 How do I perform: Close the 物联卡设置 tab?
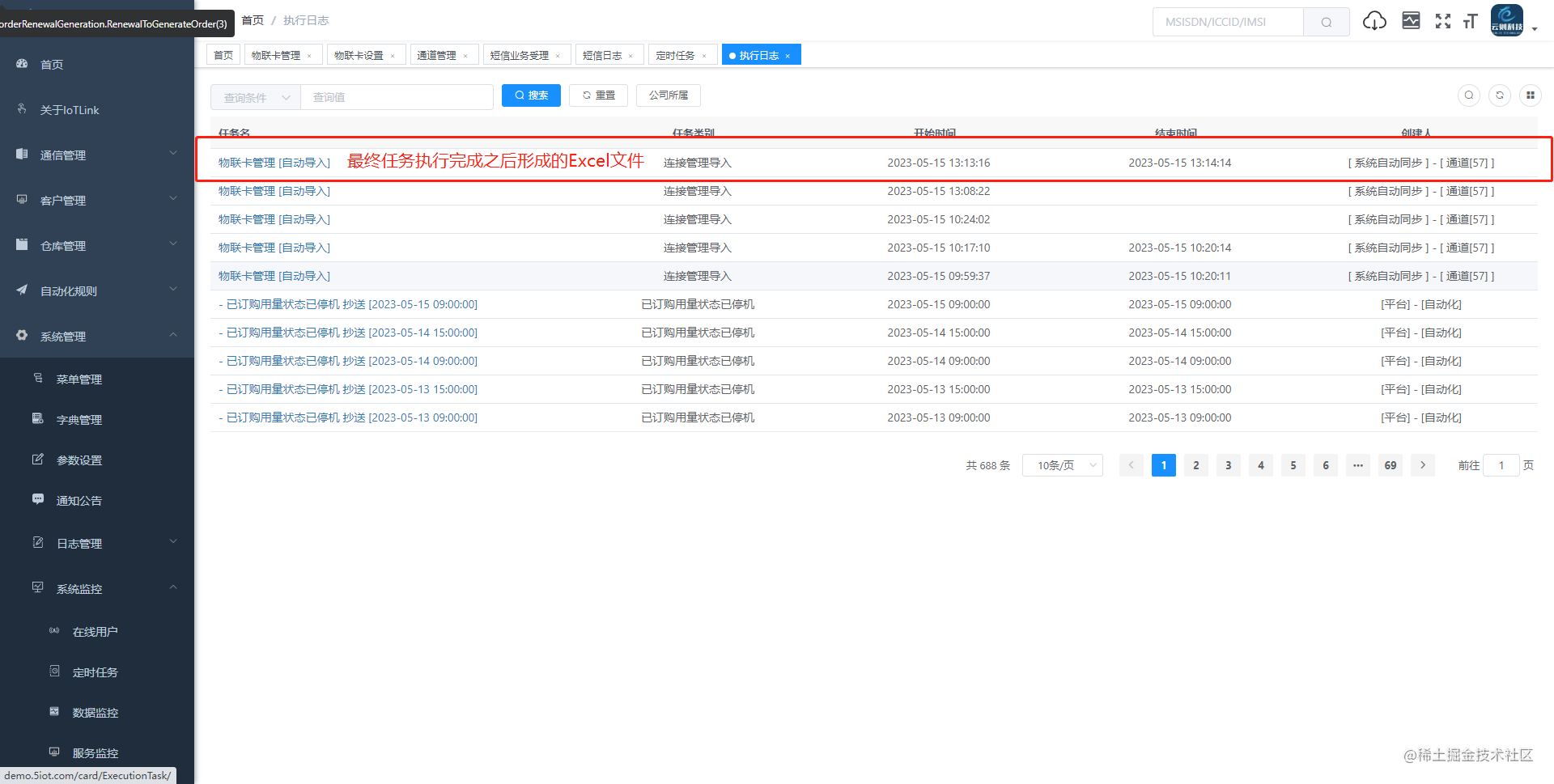coord(393,56)
